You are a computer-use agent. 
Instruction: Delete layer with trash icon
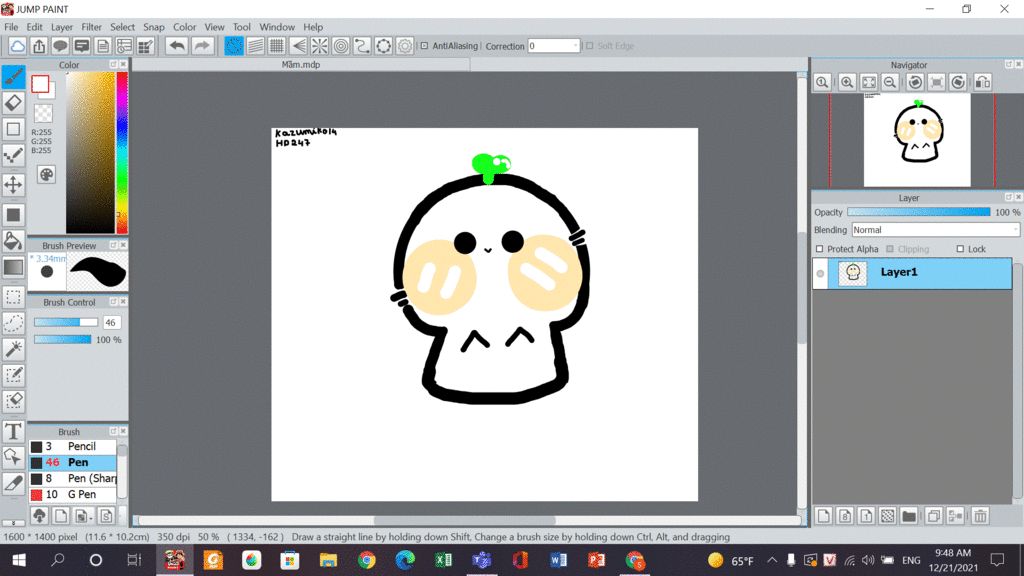980,516
